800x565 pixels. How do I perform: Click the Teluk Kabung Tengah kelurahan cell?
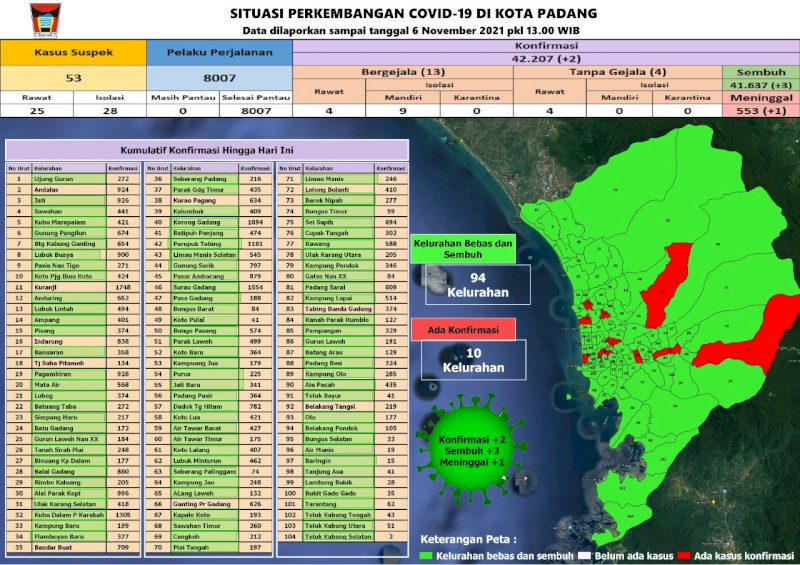pos(338,515)
